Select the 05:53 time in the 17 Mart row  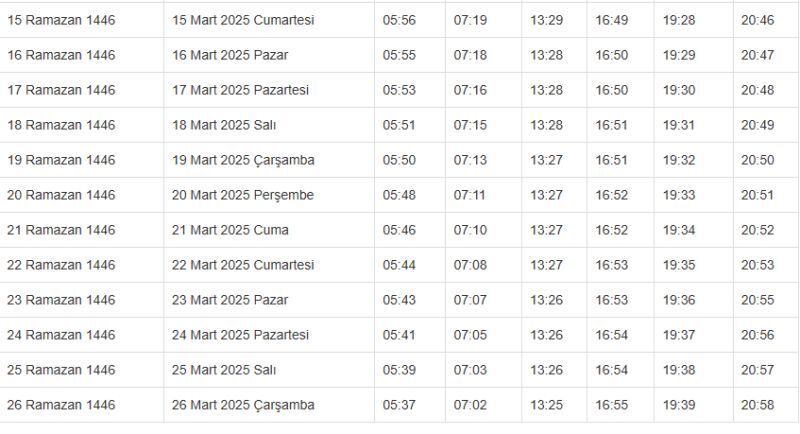(399, 90)
